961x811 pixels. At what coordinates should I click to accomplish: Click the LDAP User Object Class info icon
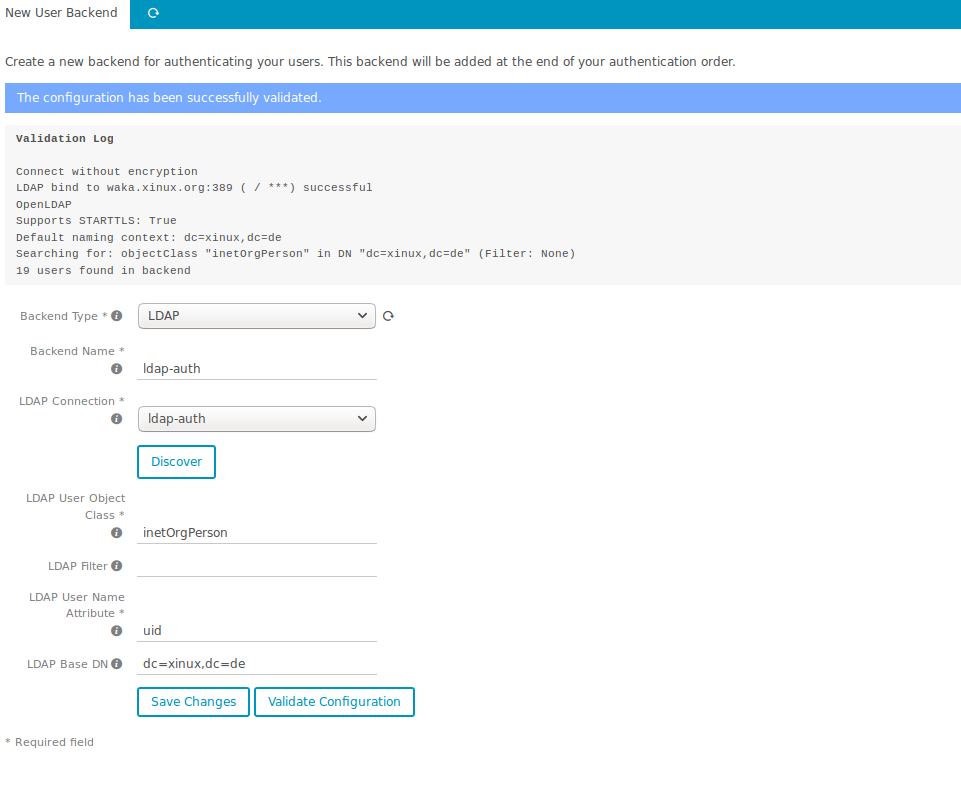point(117,533)
